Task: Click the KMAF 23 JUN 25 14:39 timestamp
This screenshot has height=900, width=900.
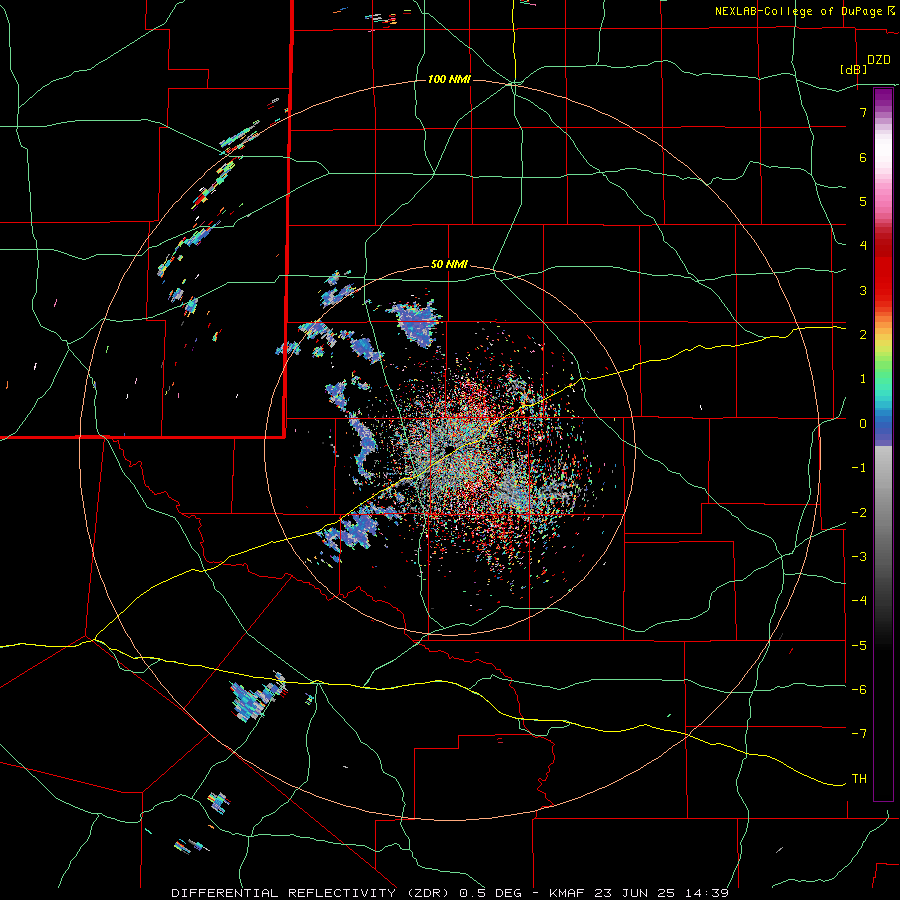Action: click(x=639, y=893)
